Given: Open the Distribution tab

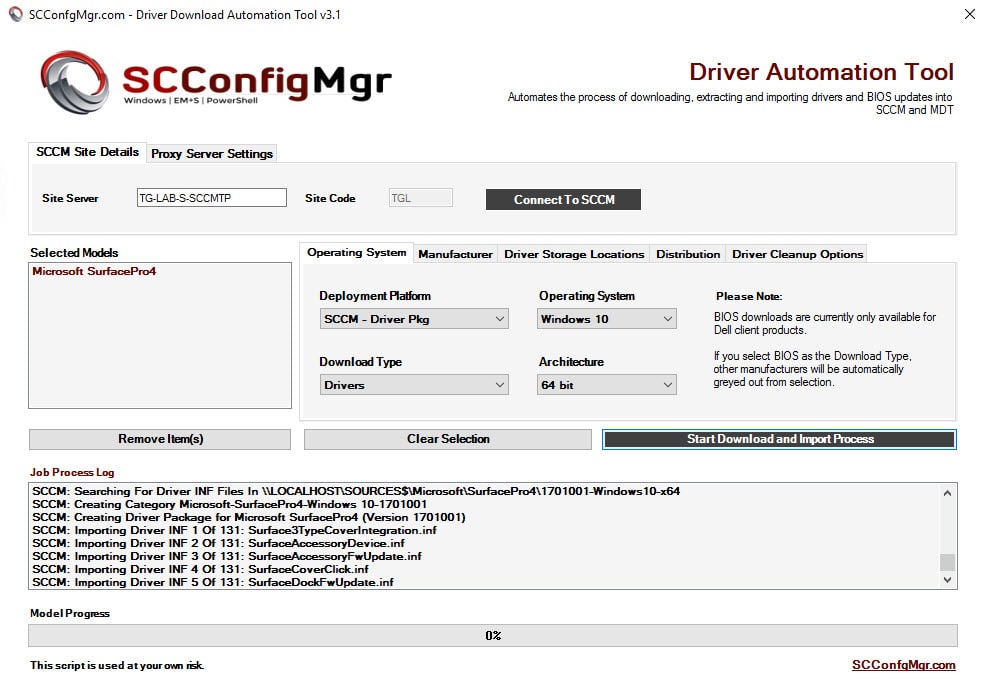Looking at the screenshot, I should [x=688, y=254].
